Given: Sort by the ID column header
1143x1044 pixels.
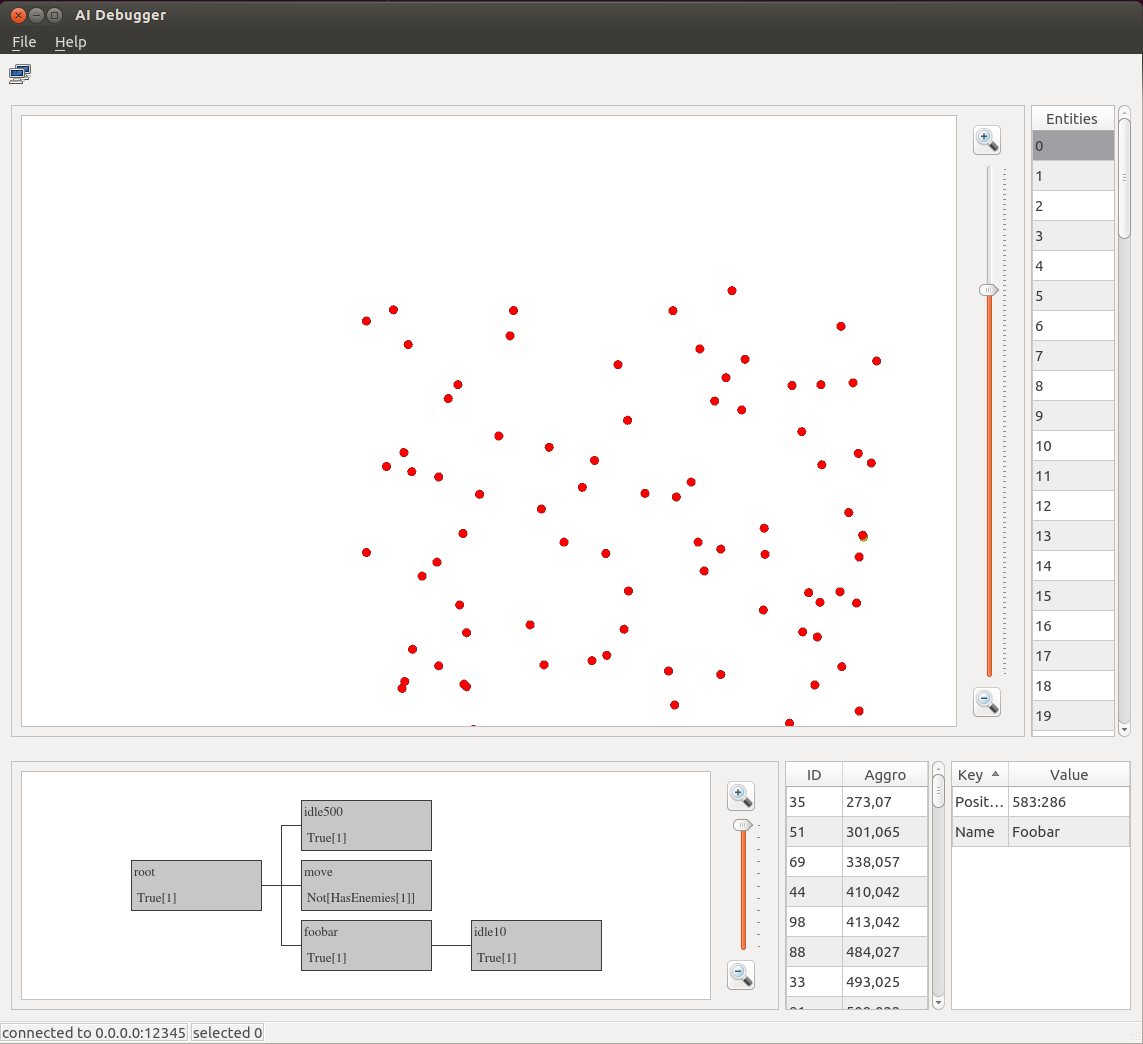Looking at the screenshot, I should [814, 775].
